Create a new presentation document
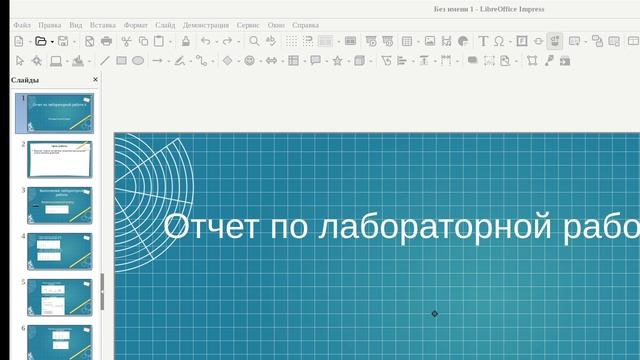The image size is (640, 360). pyautogui.click(x=19, y=41)
